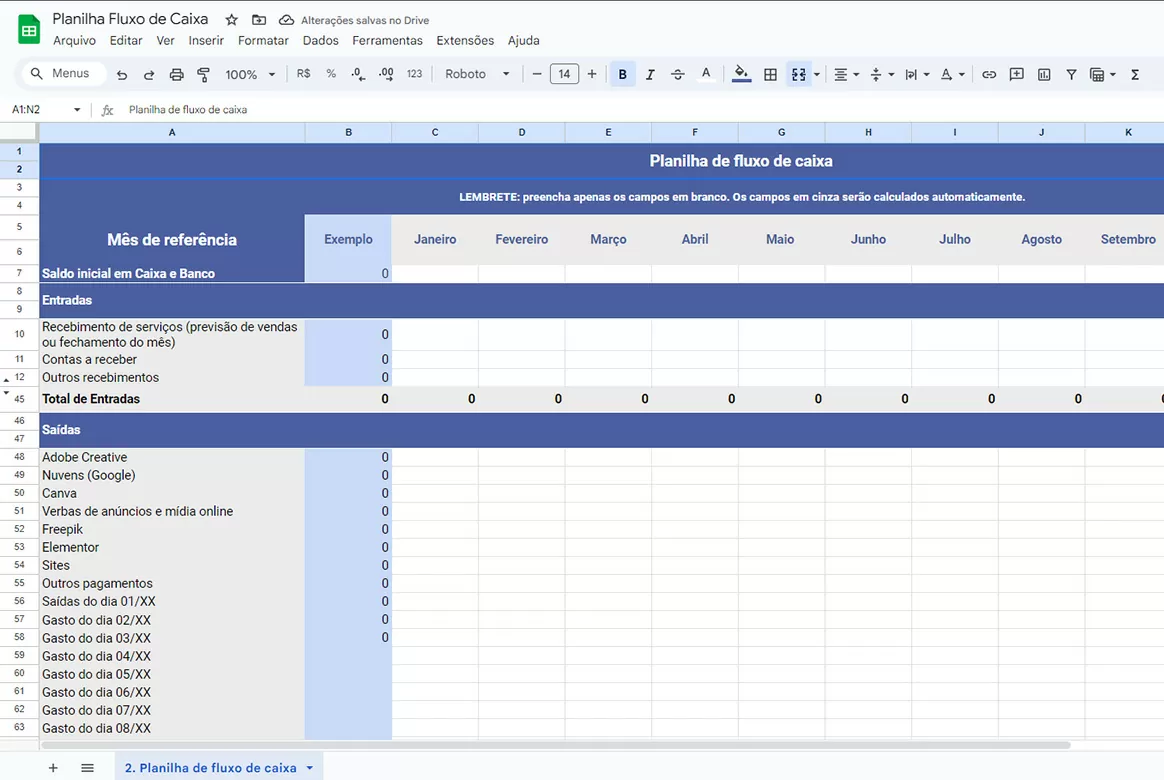Expand the hidden rows between 12 and 45
Screen dimensions: 1164x780
tap(6, 386)
